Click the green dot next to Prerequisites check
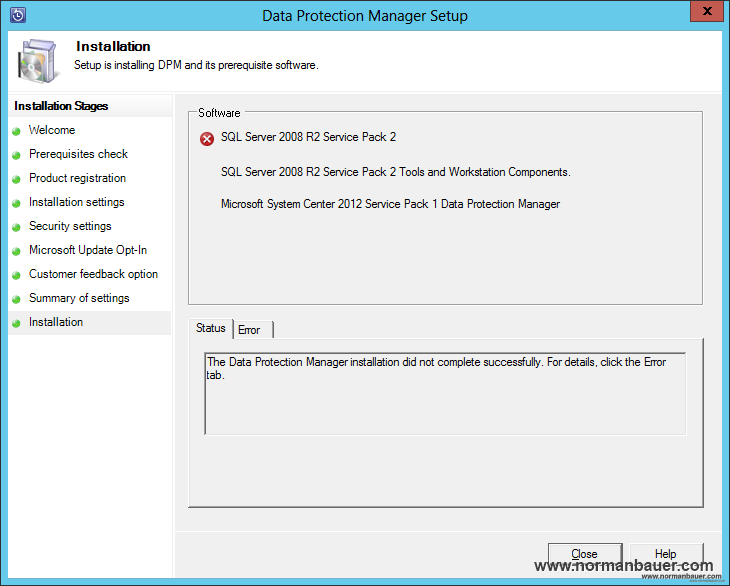 point(16,155)
